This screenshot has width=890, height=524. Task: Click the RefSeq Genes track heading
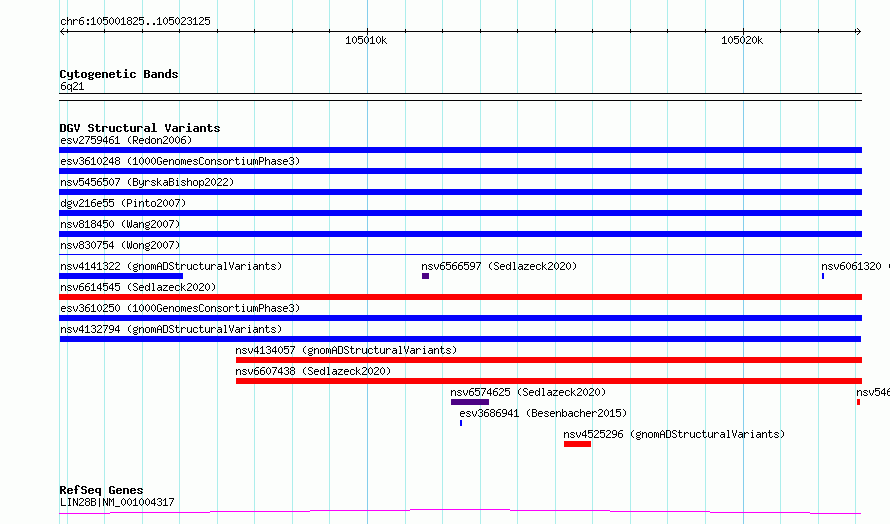(101, 490)
